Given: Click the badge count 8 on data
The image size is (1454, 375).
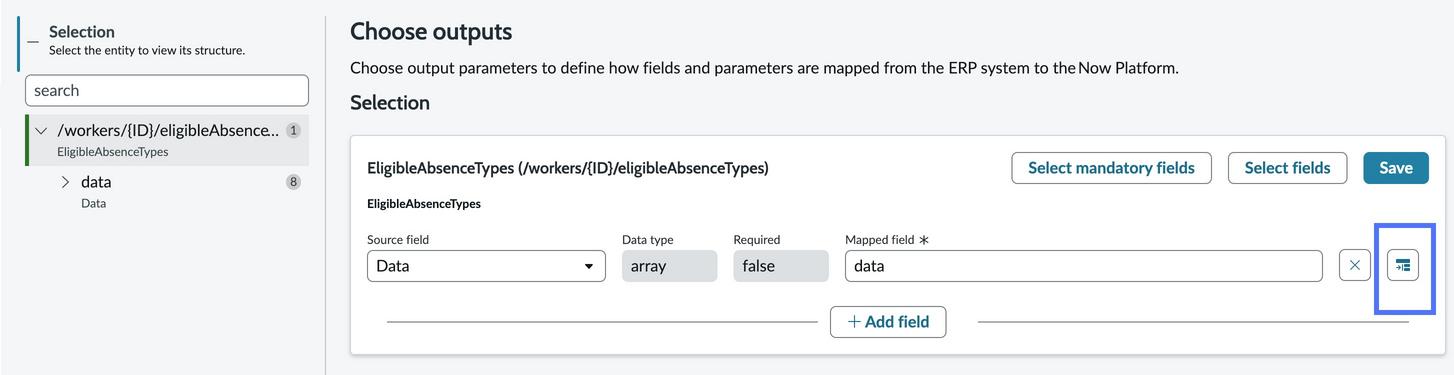Looking at the screenshot, I should [x=293, y=182].
